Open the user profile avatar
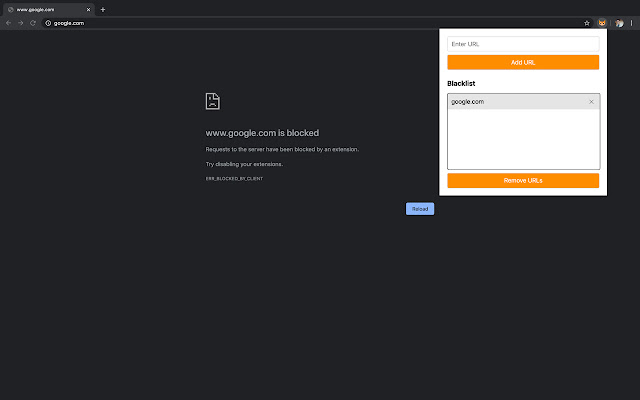The height and width of the screenshot is (400, 640). coord(619,23)
